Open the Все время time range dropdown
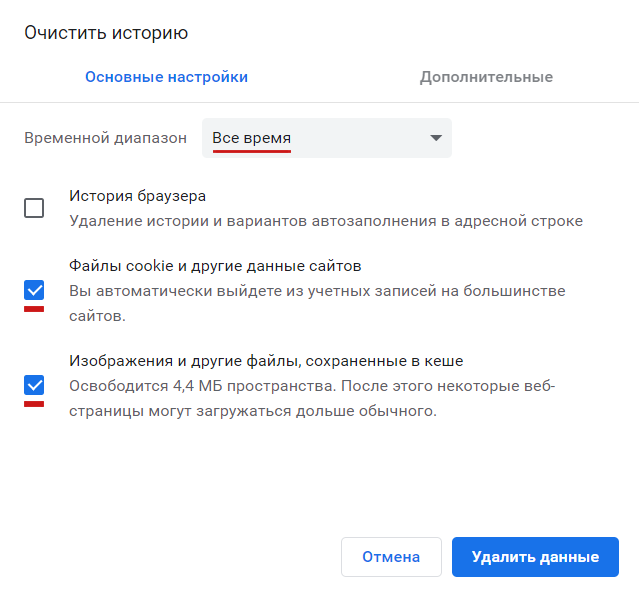 click(x=326, y=138)
